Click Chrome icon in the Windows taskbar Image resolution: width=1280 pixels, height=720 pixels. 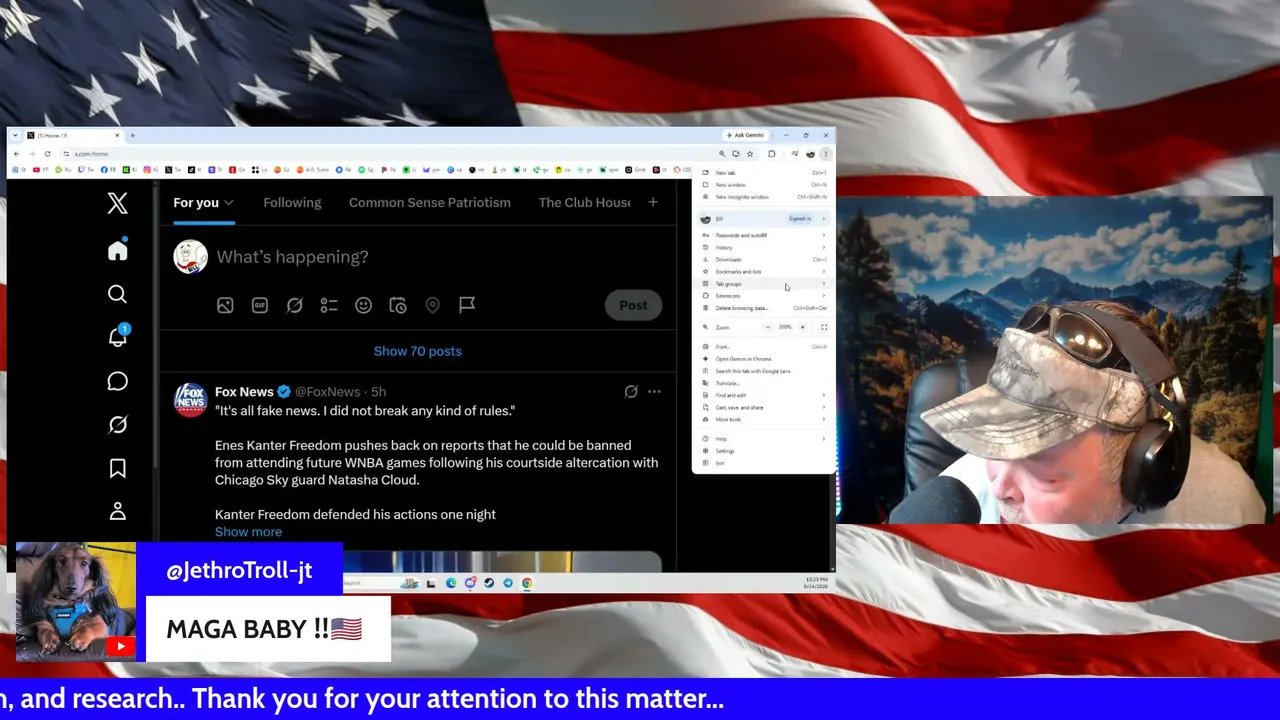[527, 583]
